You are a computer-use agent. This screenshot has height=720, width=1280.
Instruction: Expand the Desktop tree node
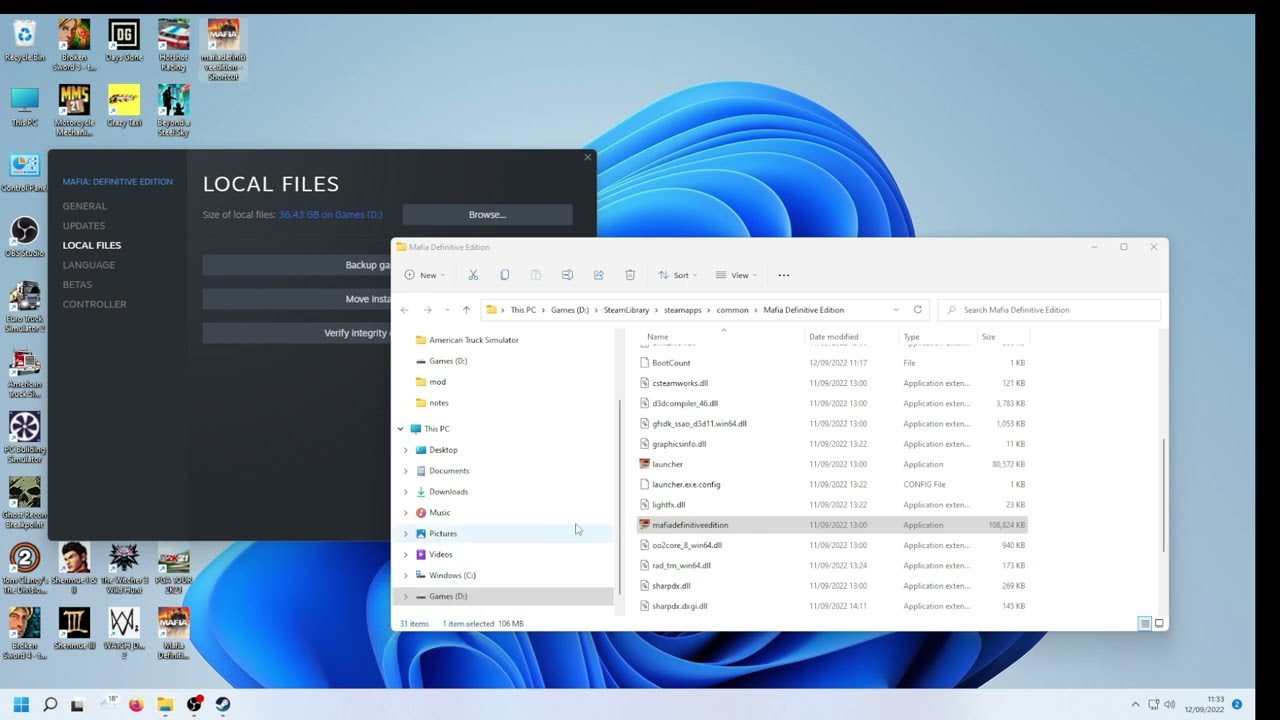(x=406, y=450)
